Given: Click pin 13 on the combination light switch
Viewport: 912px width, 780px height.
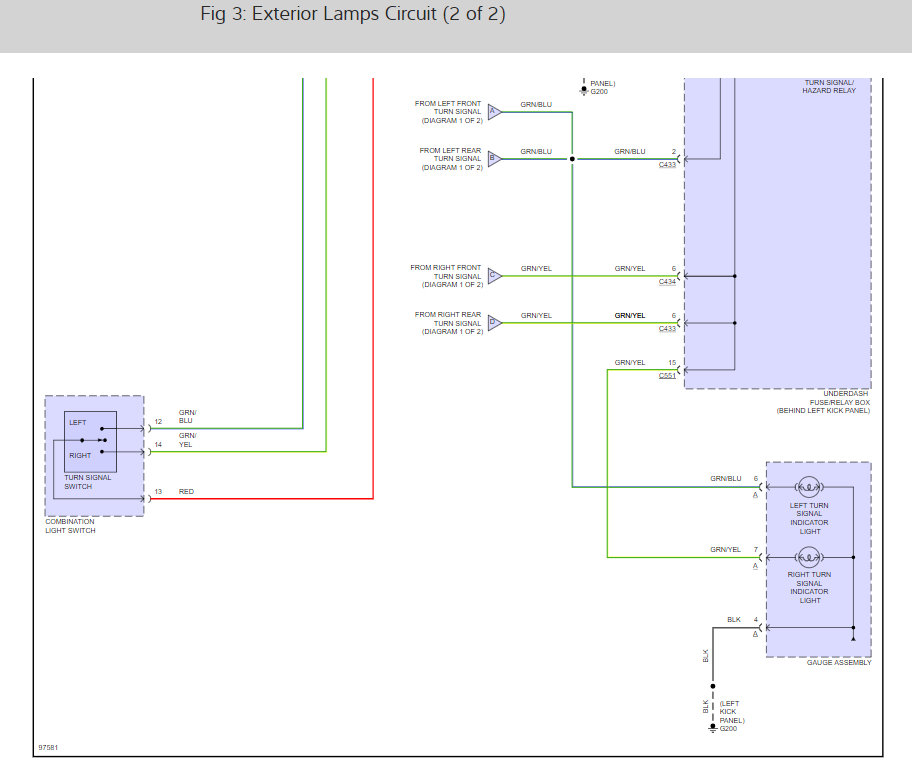Looking at the screenshot, I should [x=158, y=491].
